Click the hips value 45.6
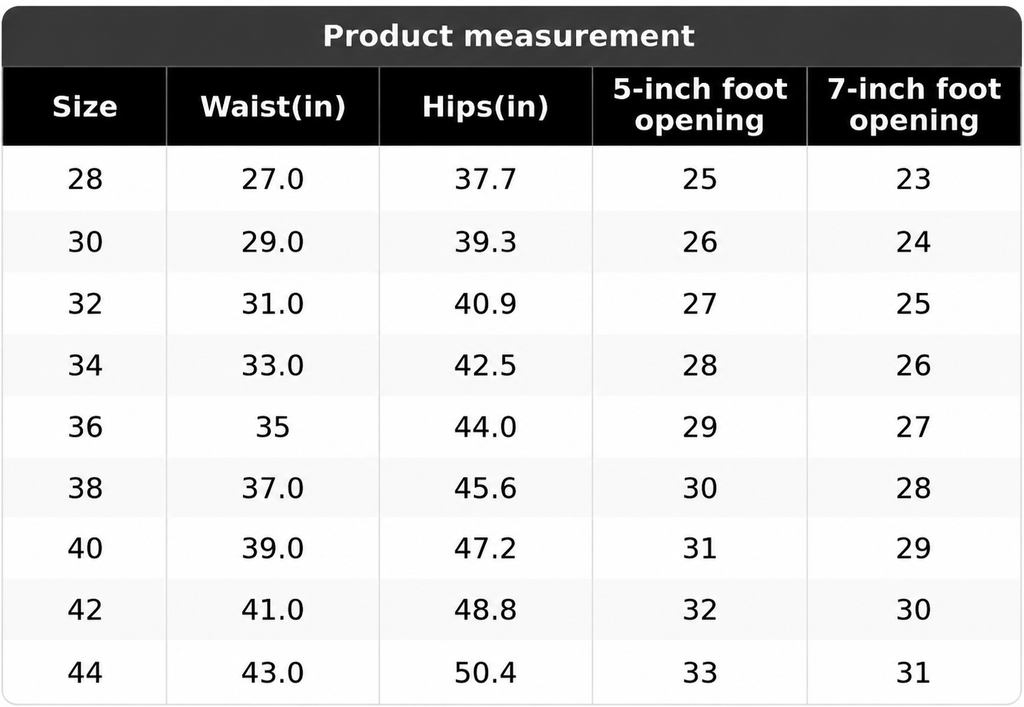This screenshot has width=1024, height=707. (485, 488)
